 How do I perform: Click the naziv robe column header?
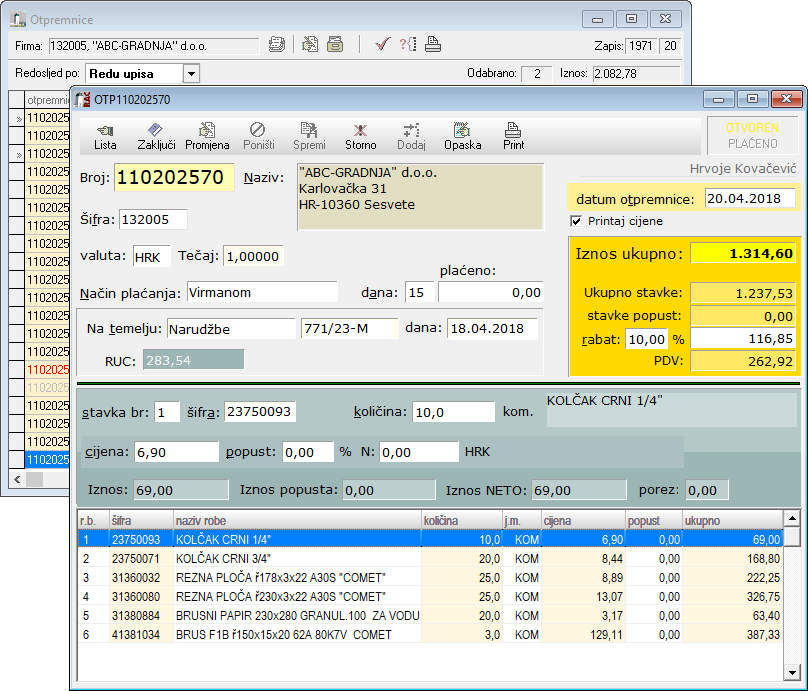[297, 520]
